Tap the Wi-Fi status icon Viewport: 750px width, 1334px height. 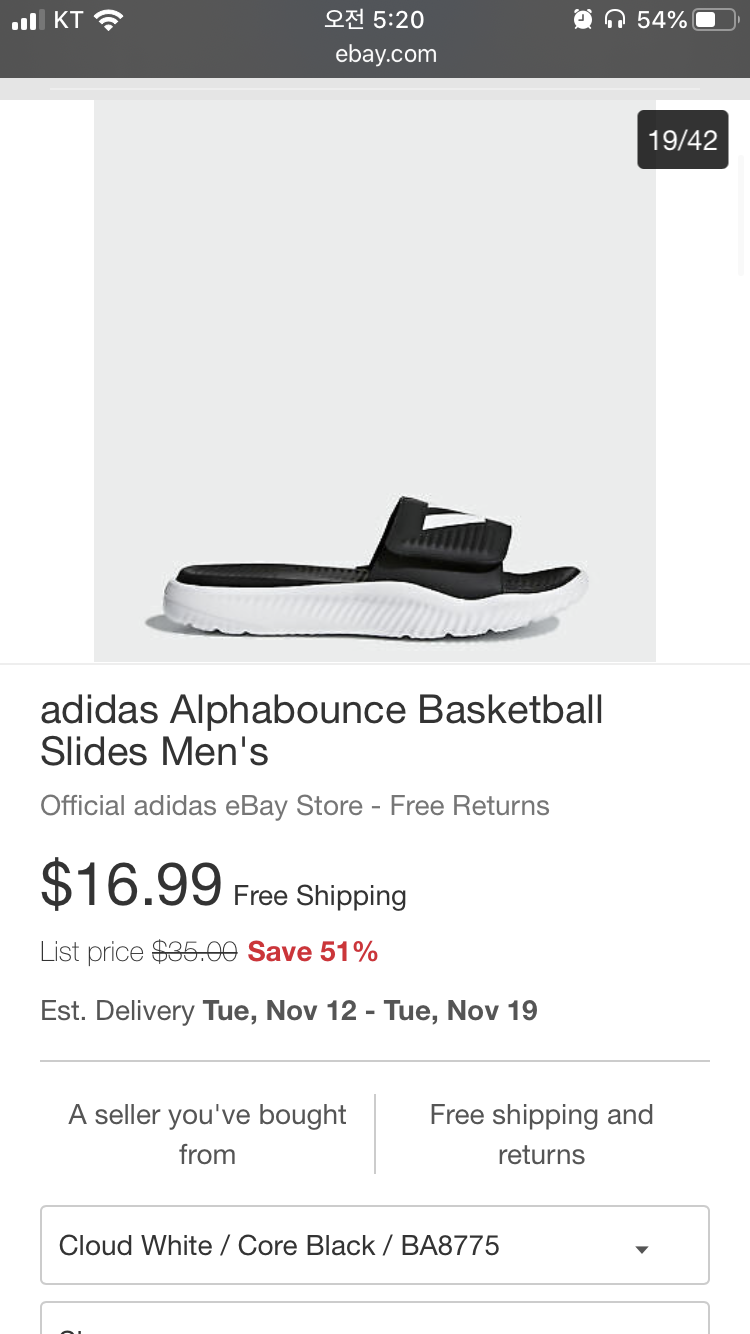click(108, 20)
